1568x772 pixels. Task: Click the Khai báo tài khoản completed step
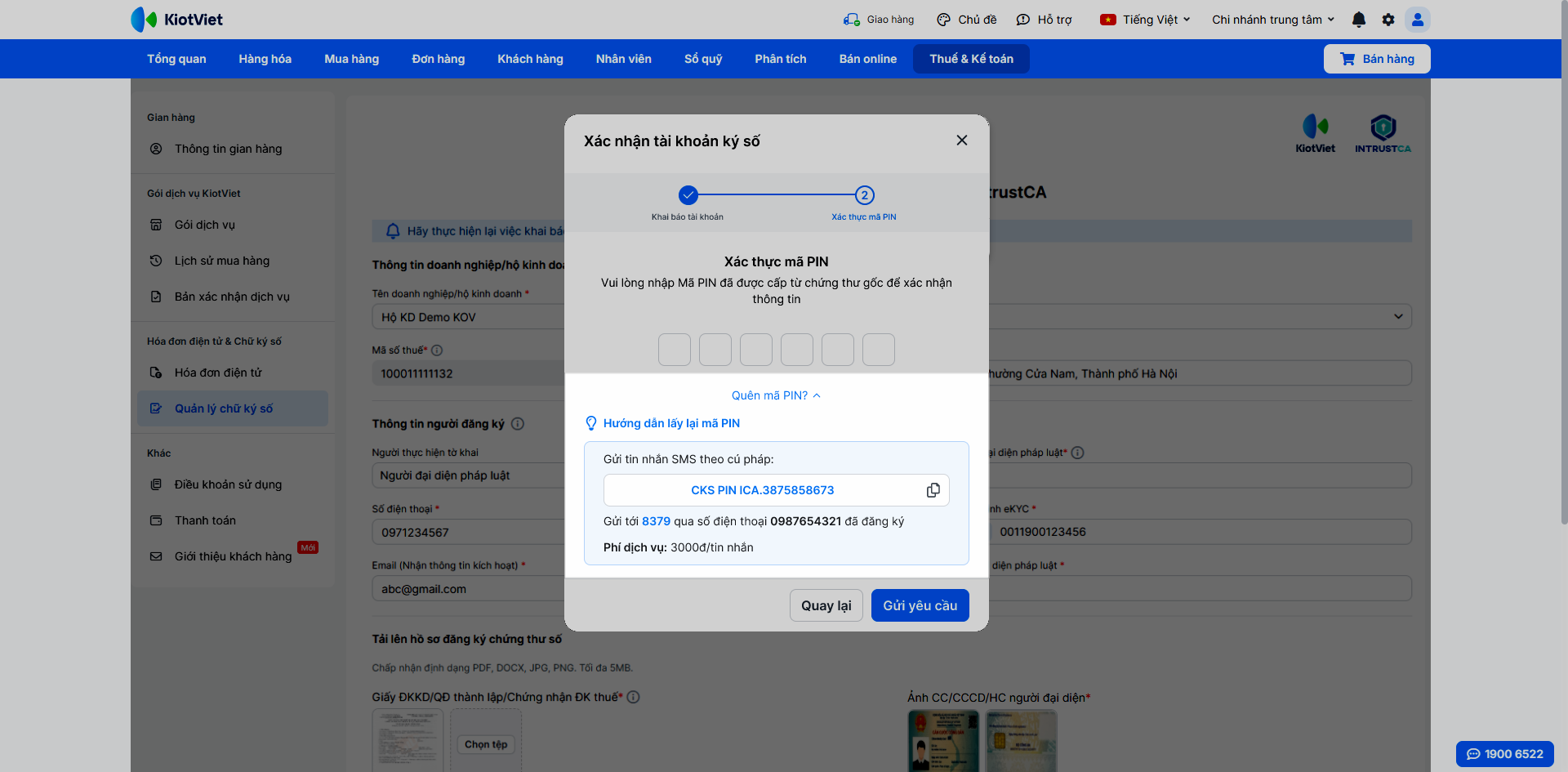[x=688, y=195]
